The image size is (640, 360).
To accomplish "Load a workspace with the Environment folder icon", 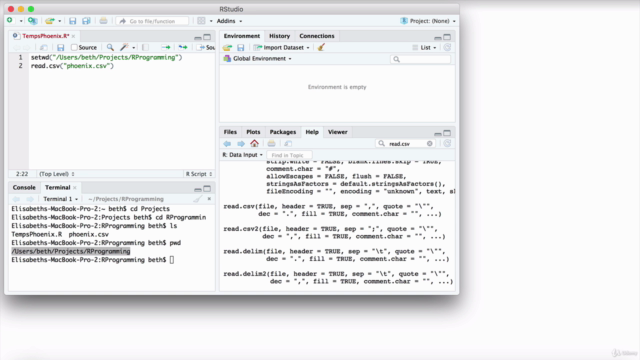I will click(x=227, y=47).
